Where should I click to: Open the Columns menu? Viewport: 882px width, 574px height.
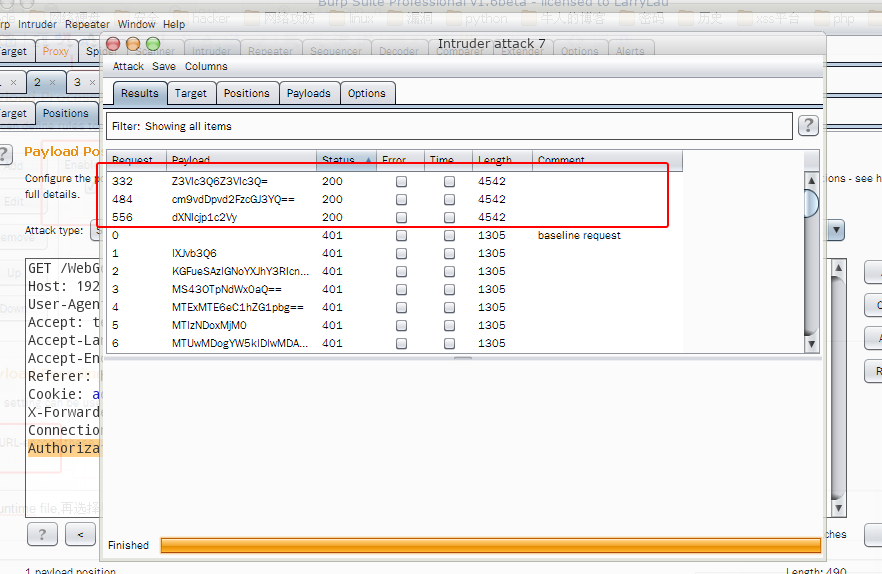(206, 66)
